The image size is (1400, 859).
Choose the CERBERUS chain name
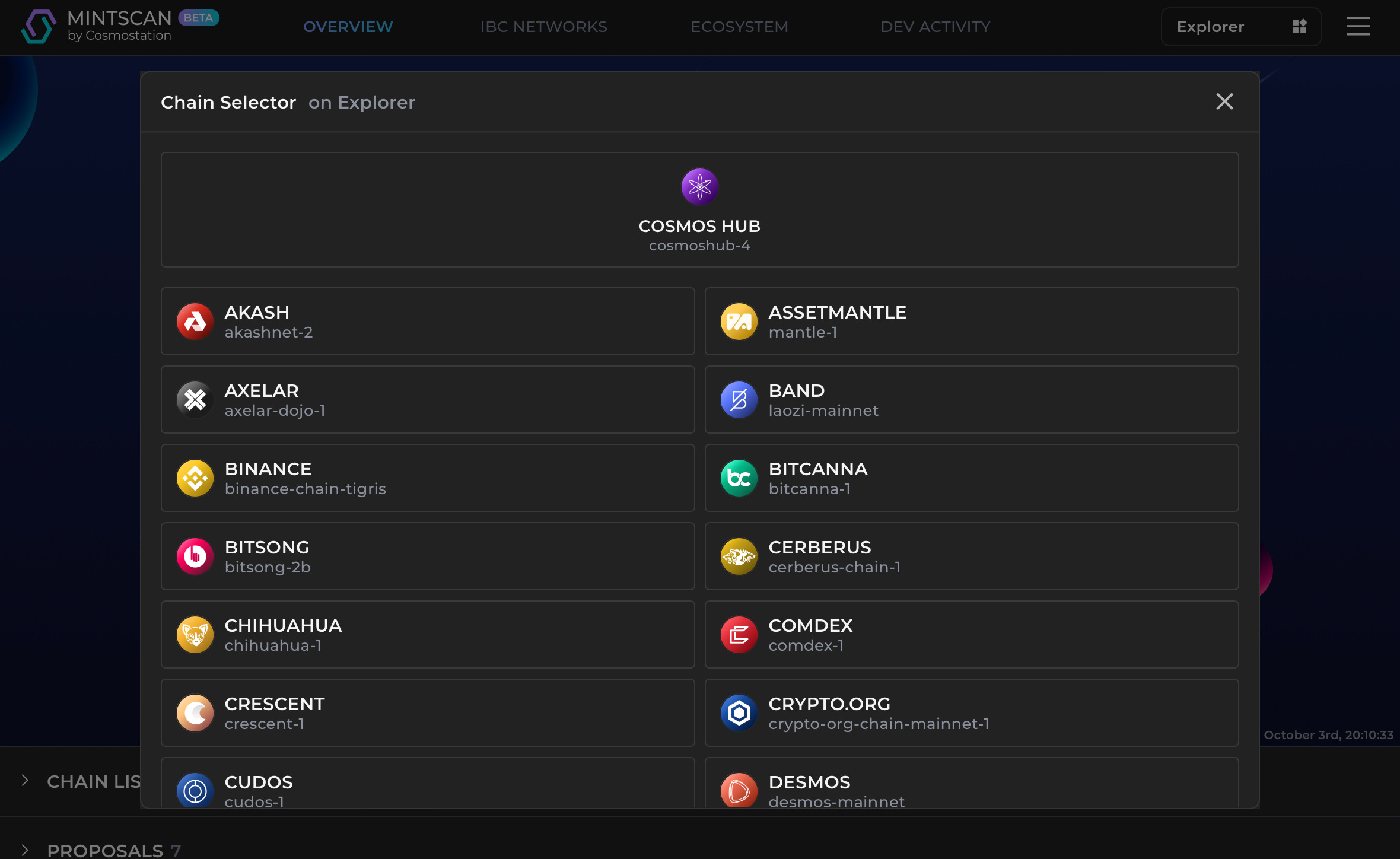(x=820, y=547)
